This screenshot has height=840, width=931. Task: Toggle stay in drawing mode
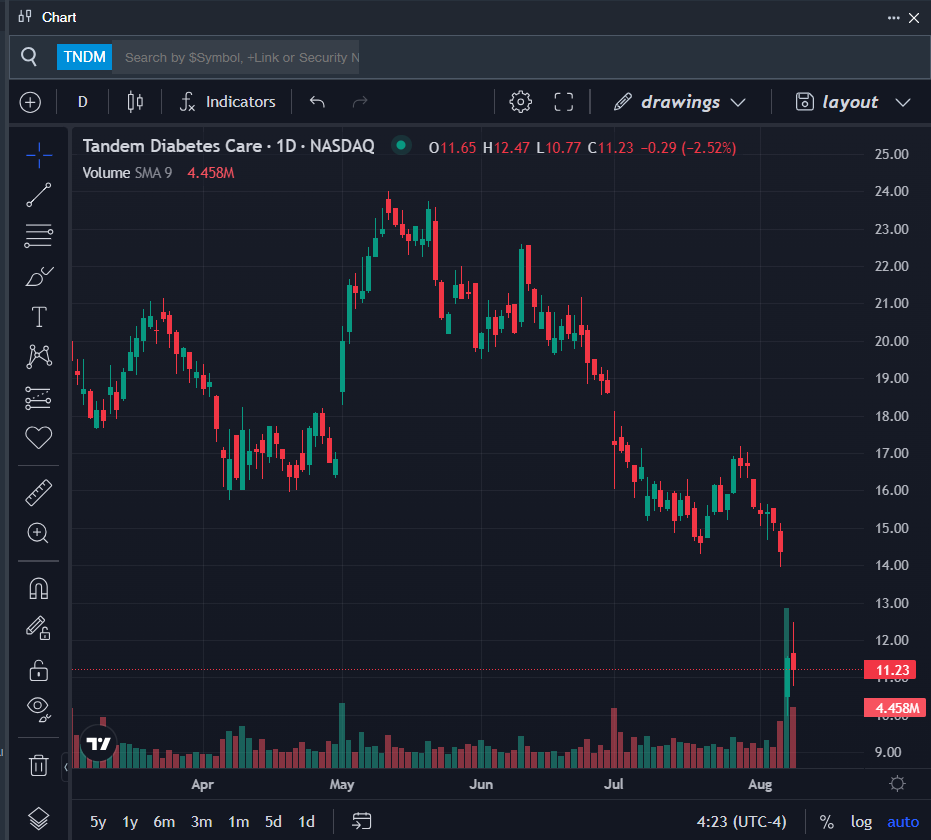39,628
